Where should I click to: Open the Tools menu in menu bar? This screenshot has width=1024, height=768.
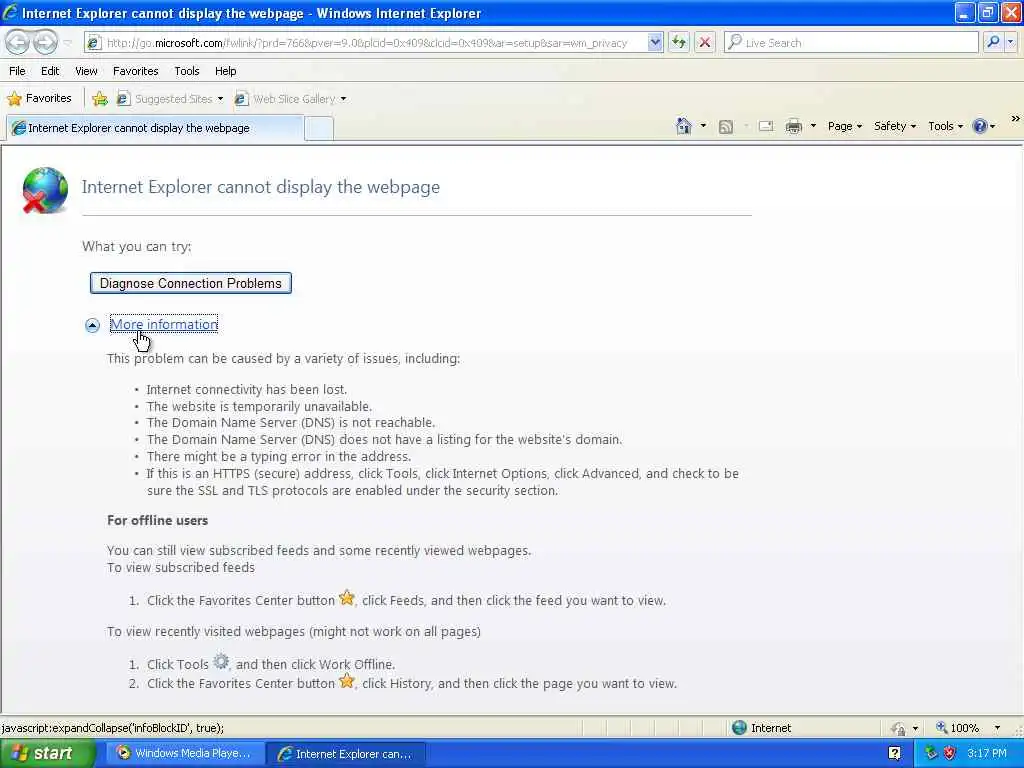[187, 71]
